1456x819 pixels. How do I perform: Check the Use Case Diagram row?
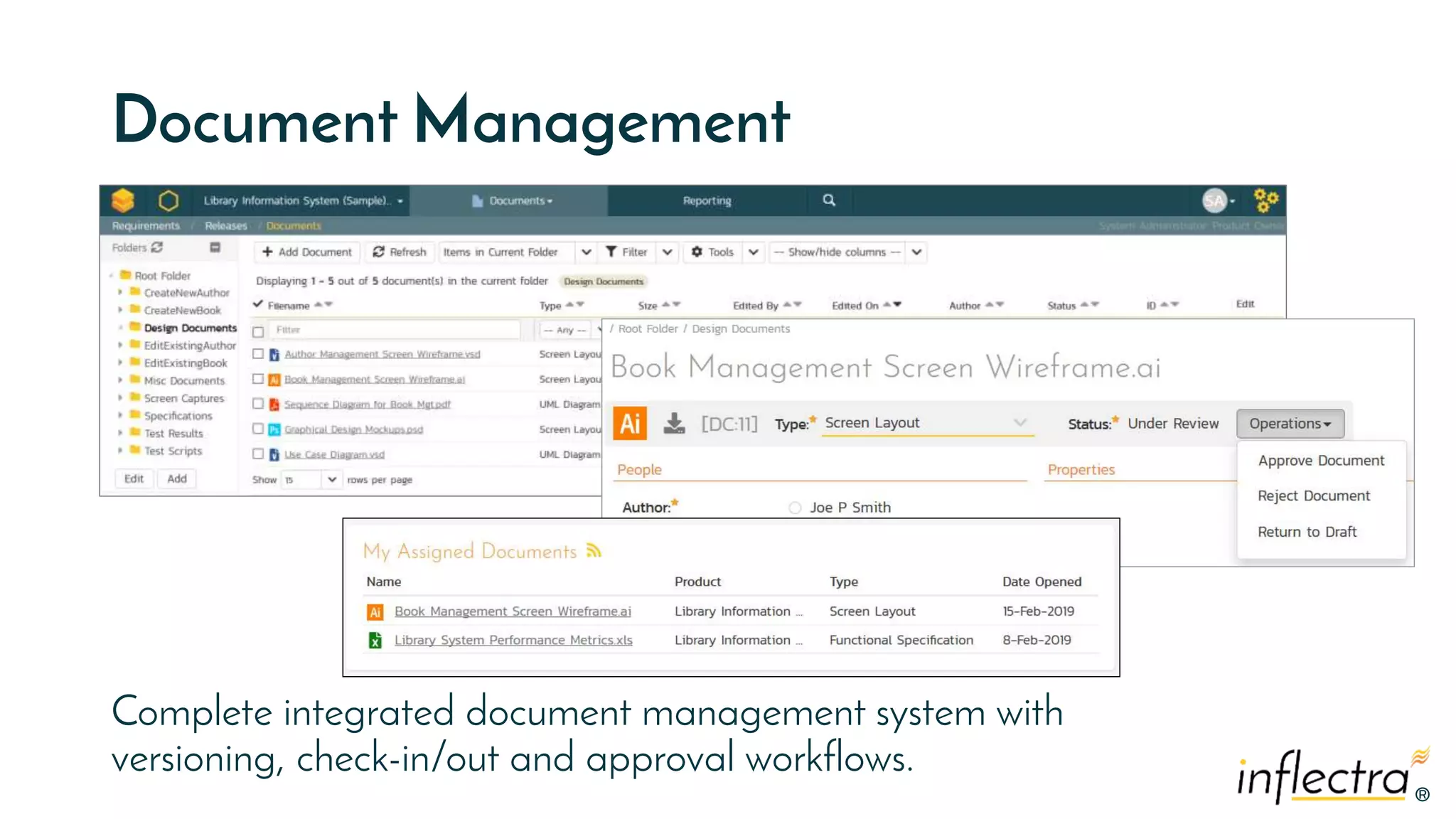[258, 454]
